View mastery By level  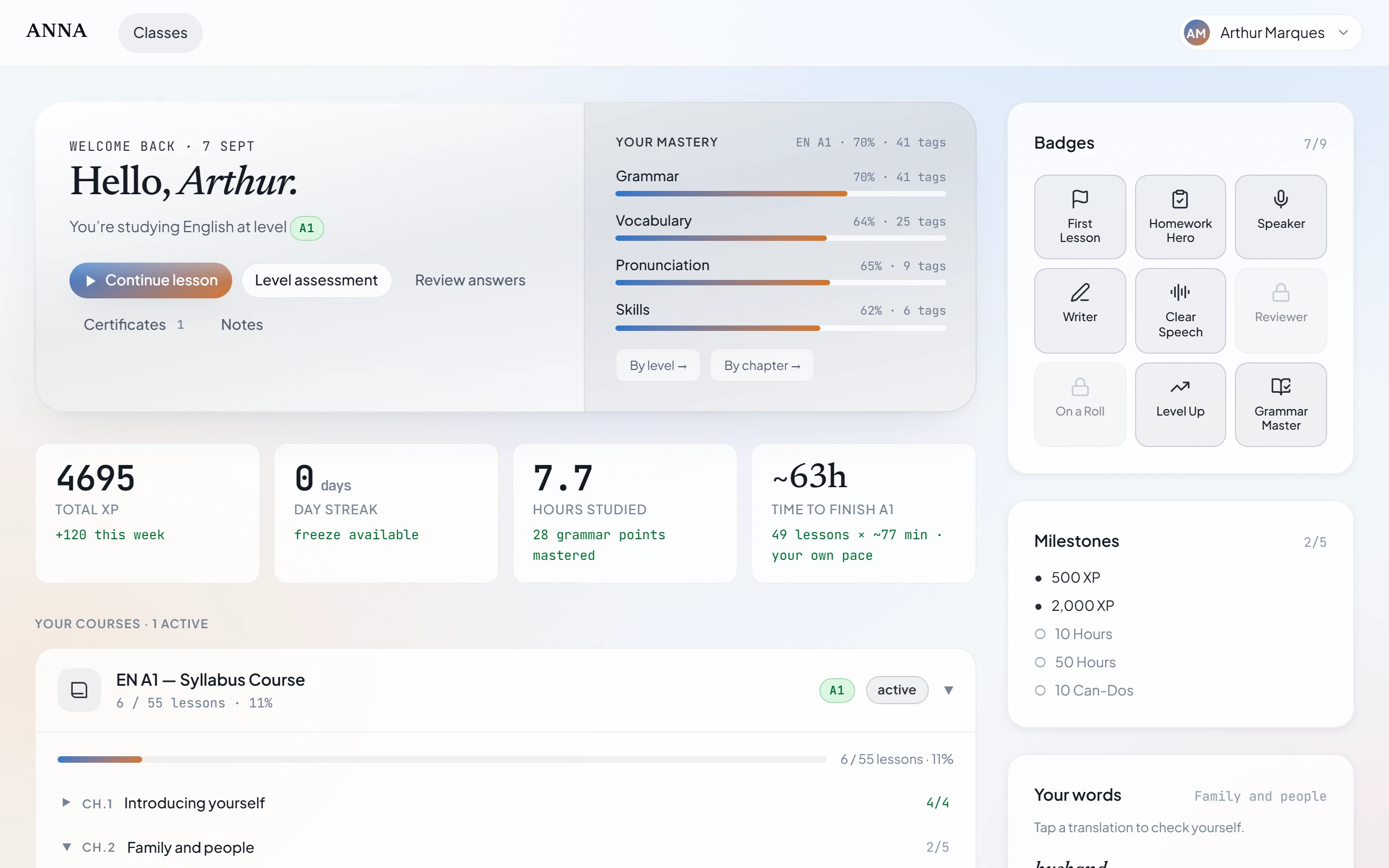[x=658, y=365]
